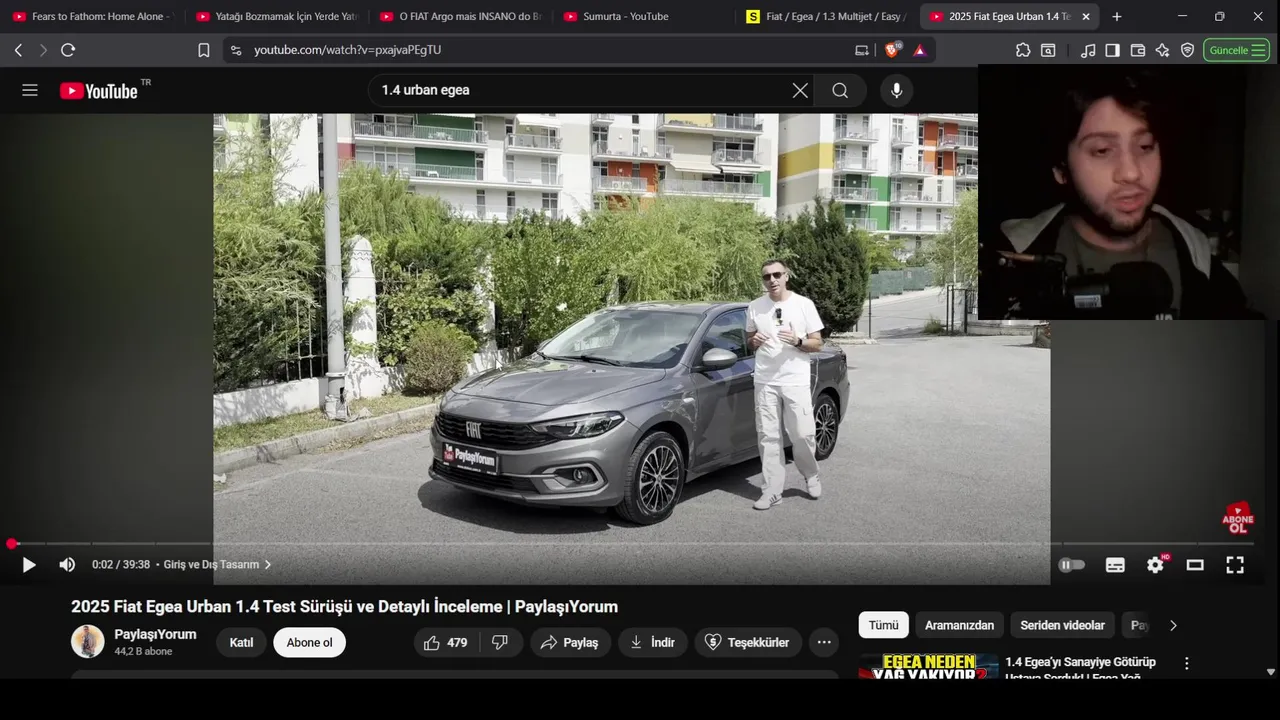Open more actions three-dot menu
The height and width of the screenshot is (720, 1280).
pyautogui.click(x=824, y=642)
